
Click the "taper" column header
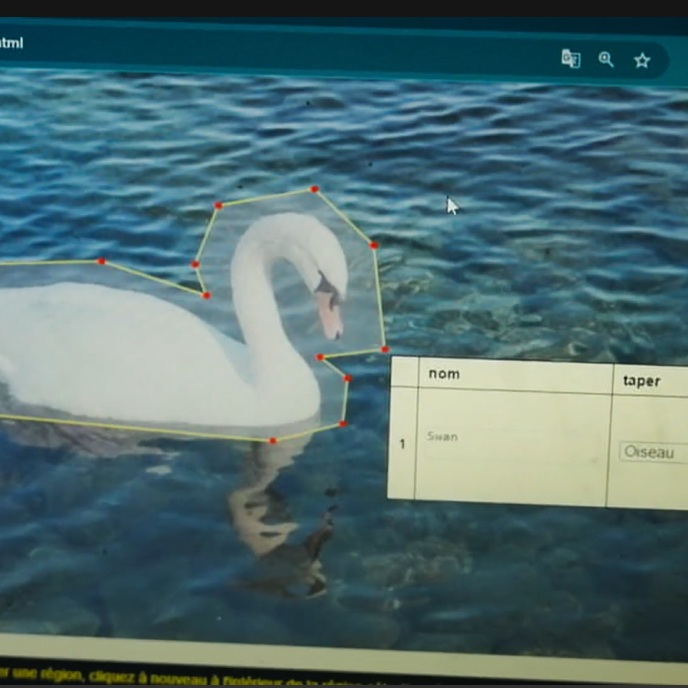click(642, 381)
